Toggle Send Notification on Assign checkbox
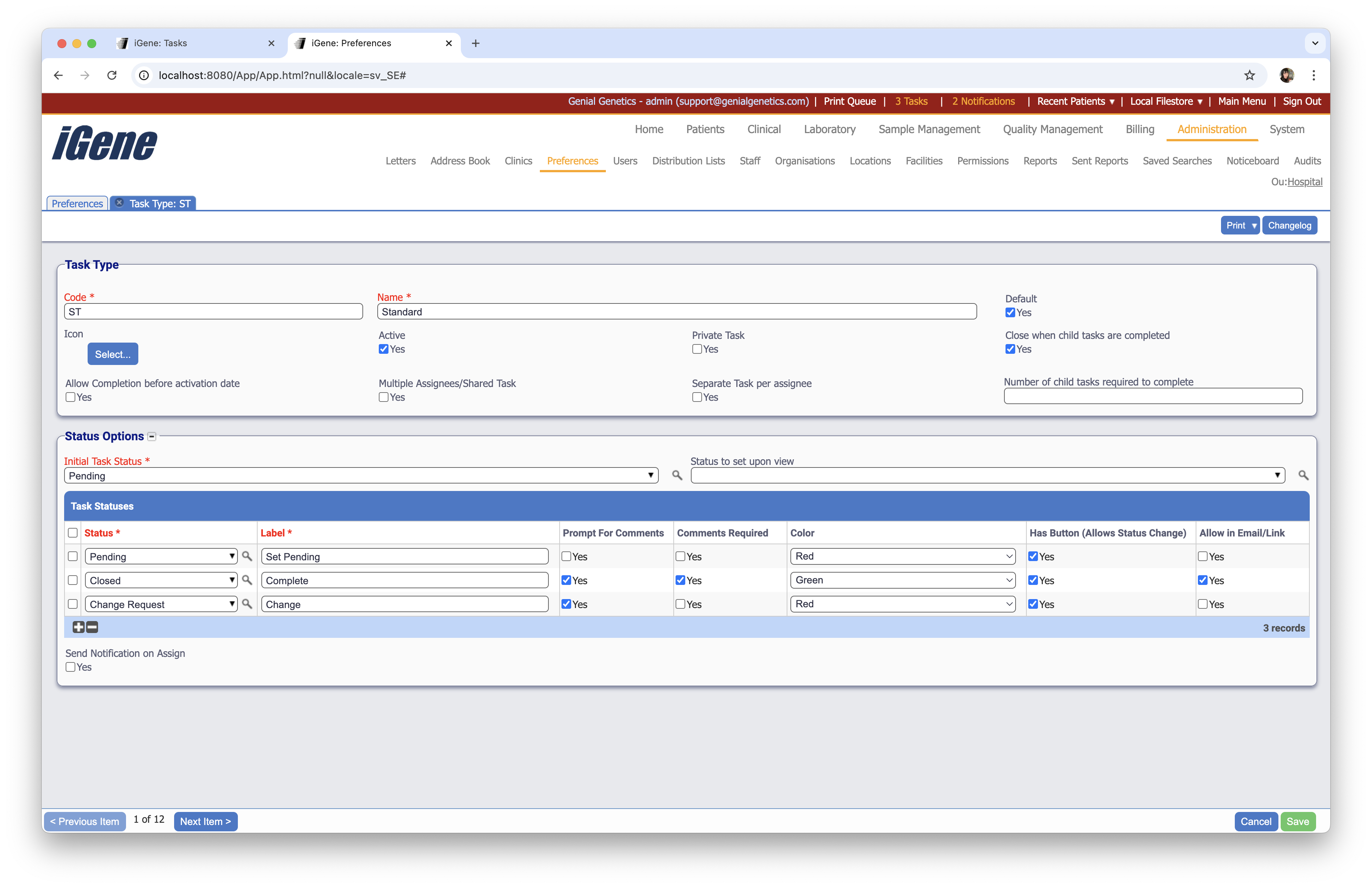This screenshot has height=888, width=1372. point(70,667)
